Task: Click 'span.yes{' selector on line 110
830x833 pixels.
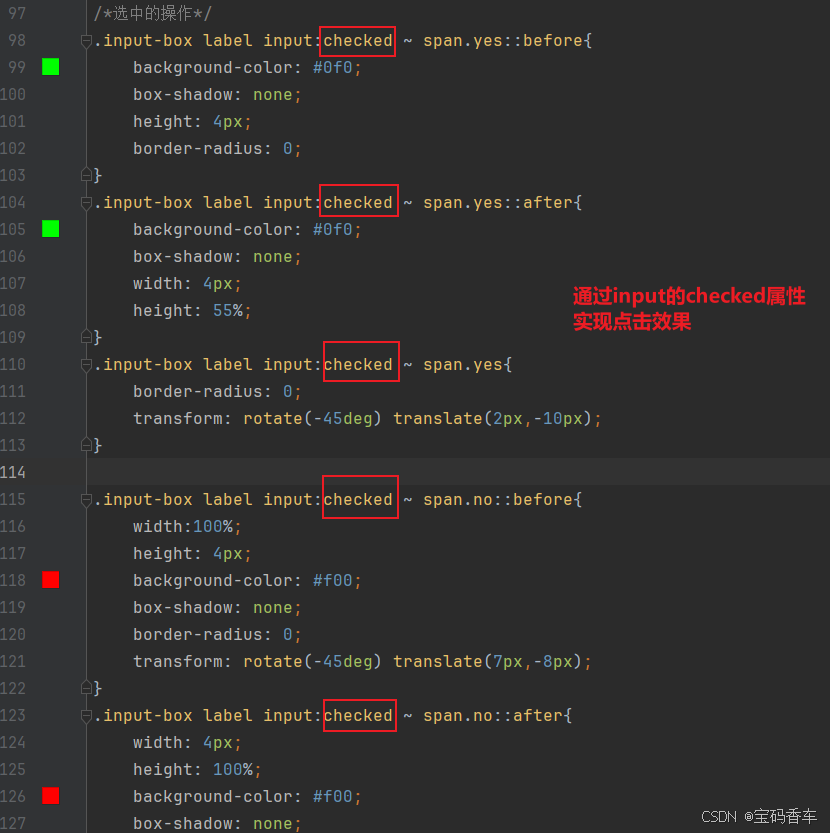Action: click(x=468, y=364)
